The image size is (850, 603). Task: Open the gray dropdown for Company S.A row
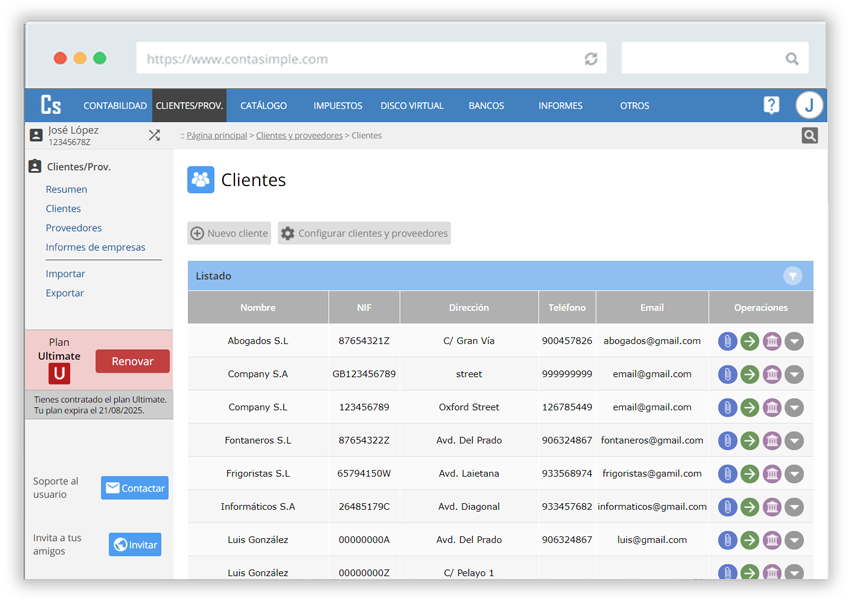[794, 374]
